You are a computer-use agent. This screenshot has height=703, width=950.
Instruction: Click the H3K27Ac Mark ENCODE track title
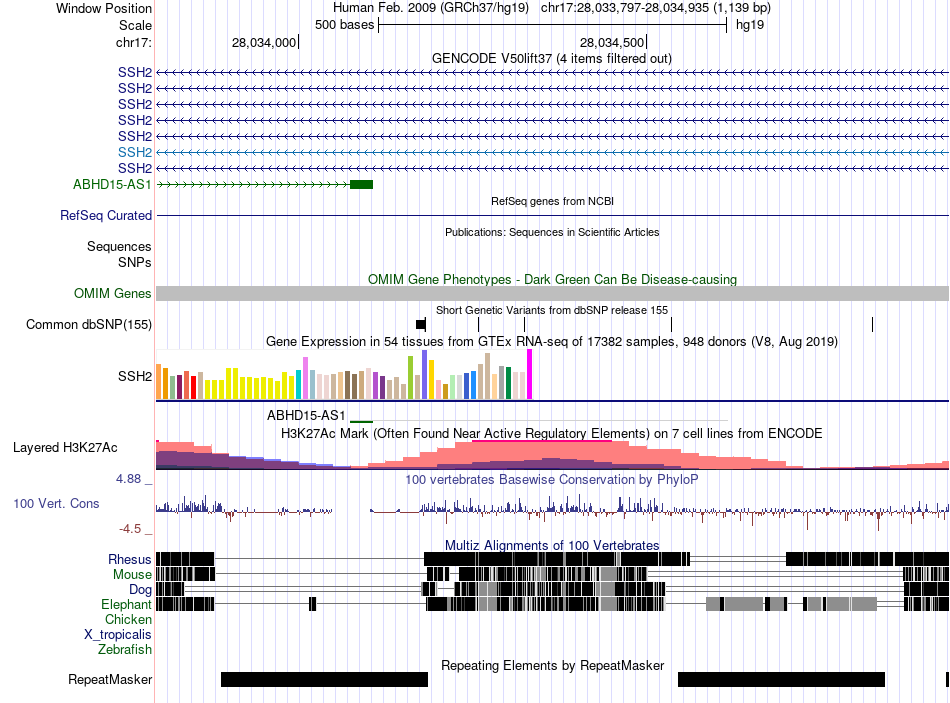pos(552,434)
